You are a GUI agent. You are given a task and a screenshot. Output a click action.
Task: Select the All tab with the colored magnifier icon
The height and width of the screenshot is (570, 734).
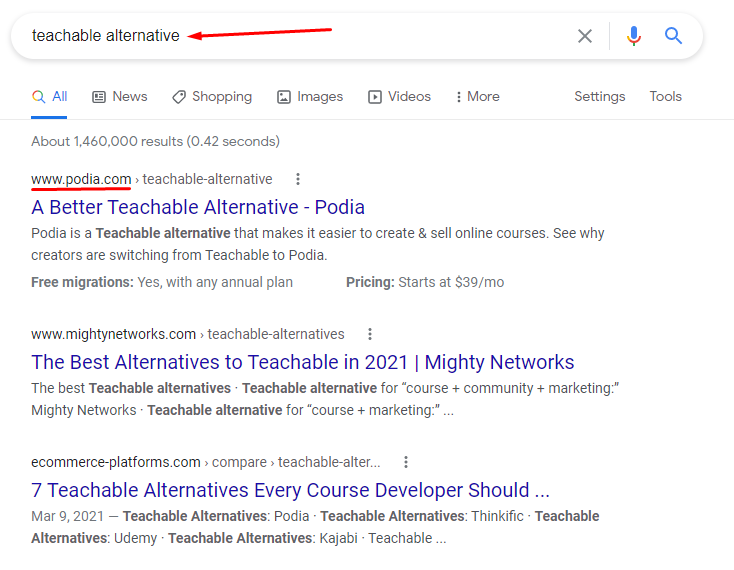tap(49, 97)
